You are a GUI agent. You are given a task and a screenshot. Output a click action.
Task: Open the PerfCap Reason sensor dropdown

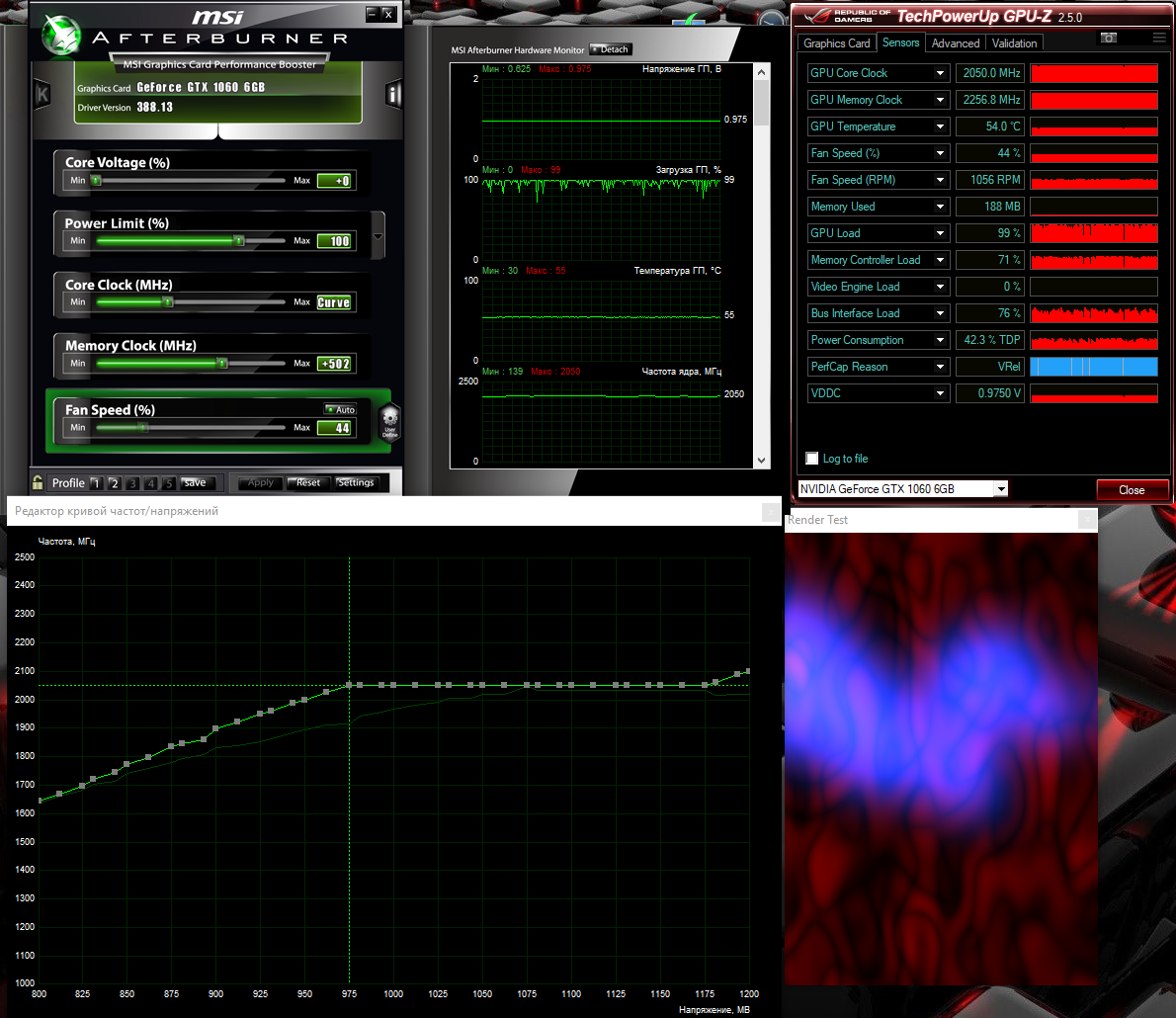pos(940,367)
